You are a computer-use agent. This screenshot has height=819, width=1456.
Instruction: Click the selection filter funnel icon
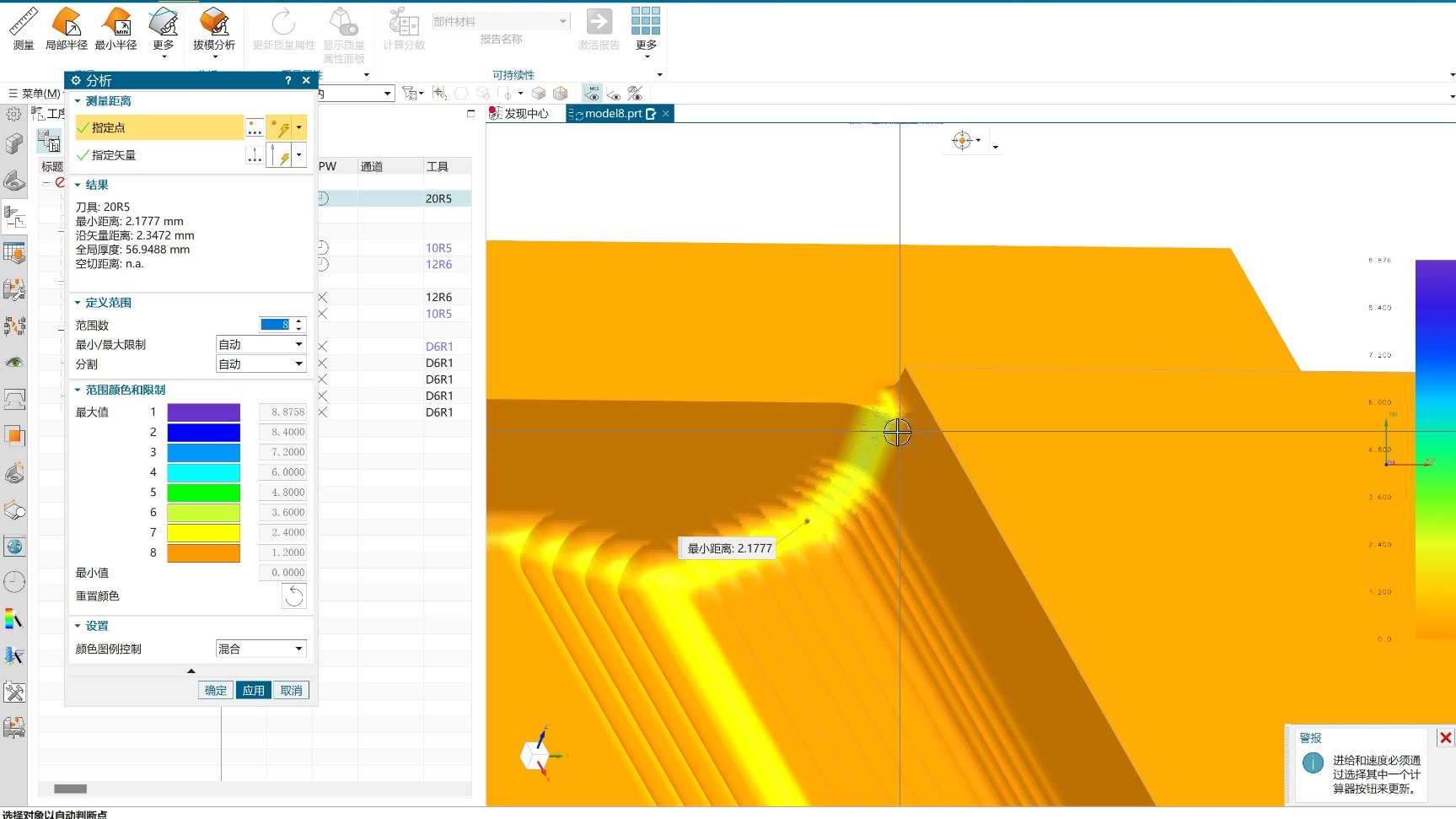pos(410,93)
